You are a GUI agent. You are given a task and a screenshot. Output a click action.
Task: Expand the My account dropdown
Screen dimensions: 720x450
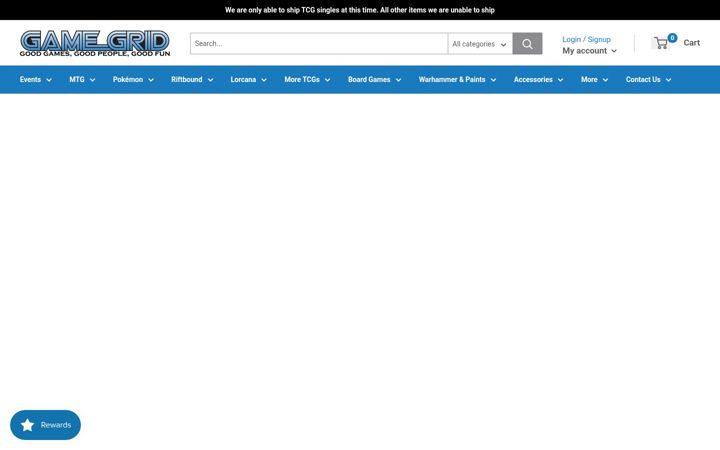click(x=590, y=51)
